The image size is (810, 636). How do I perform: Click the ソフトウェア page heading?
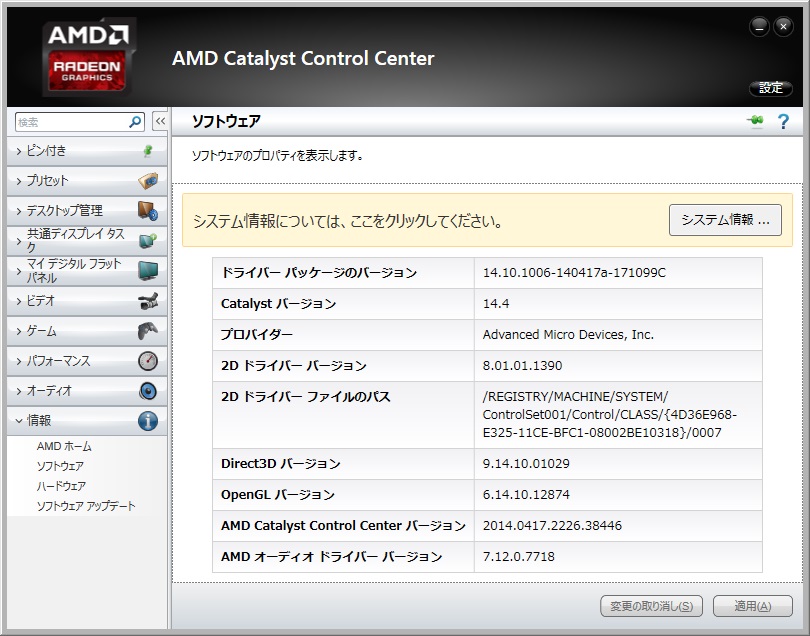(226, 121)
